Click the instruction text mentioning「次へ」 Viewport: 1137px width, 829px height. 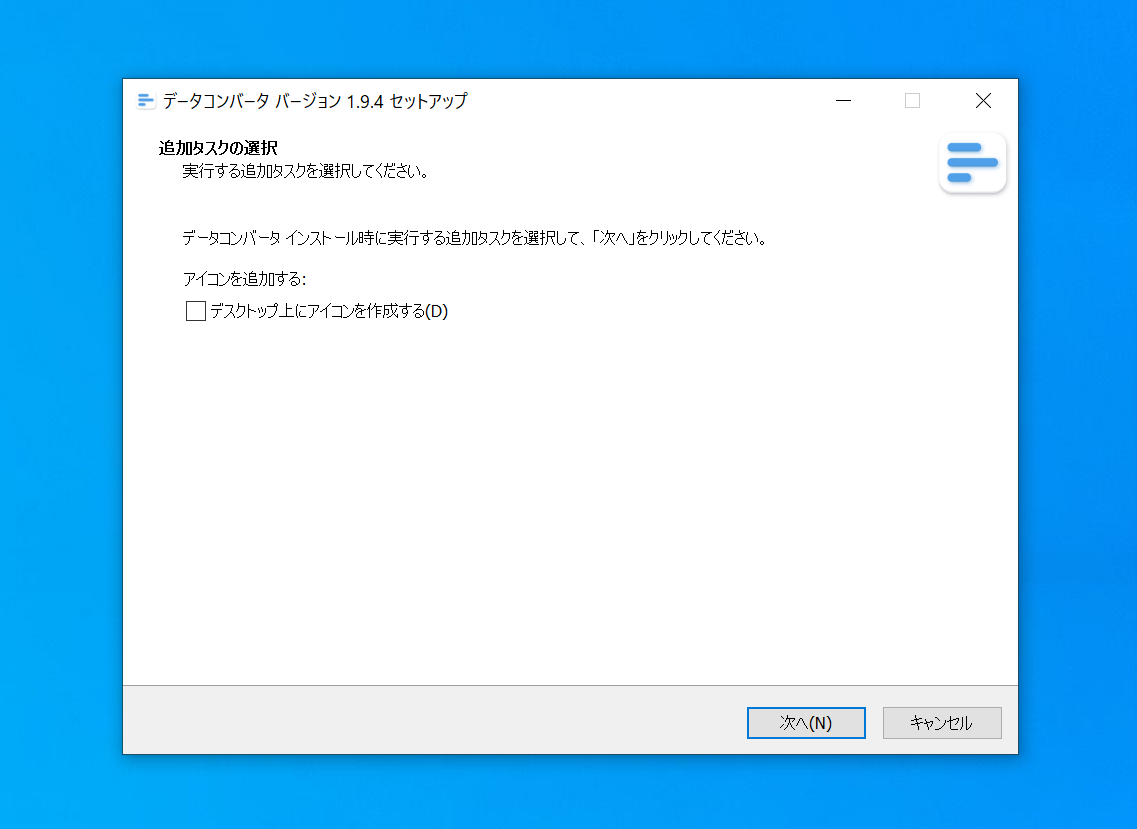474,238
